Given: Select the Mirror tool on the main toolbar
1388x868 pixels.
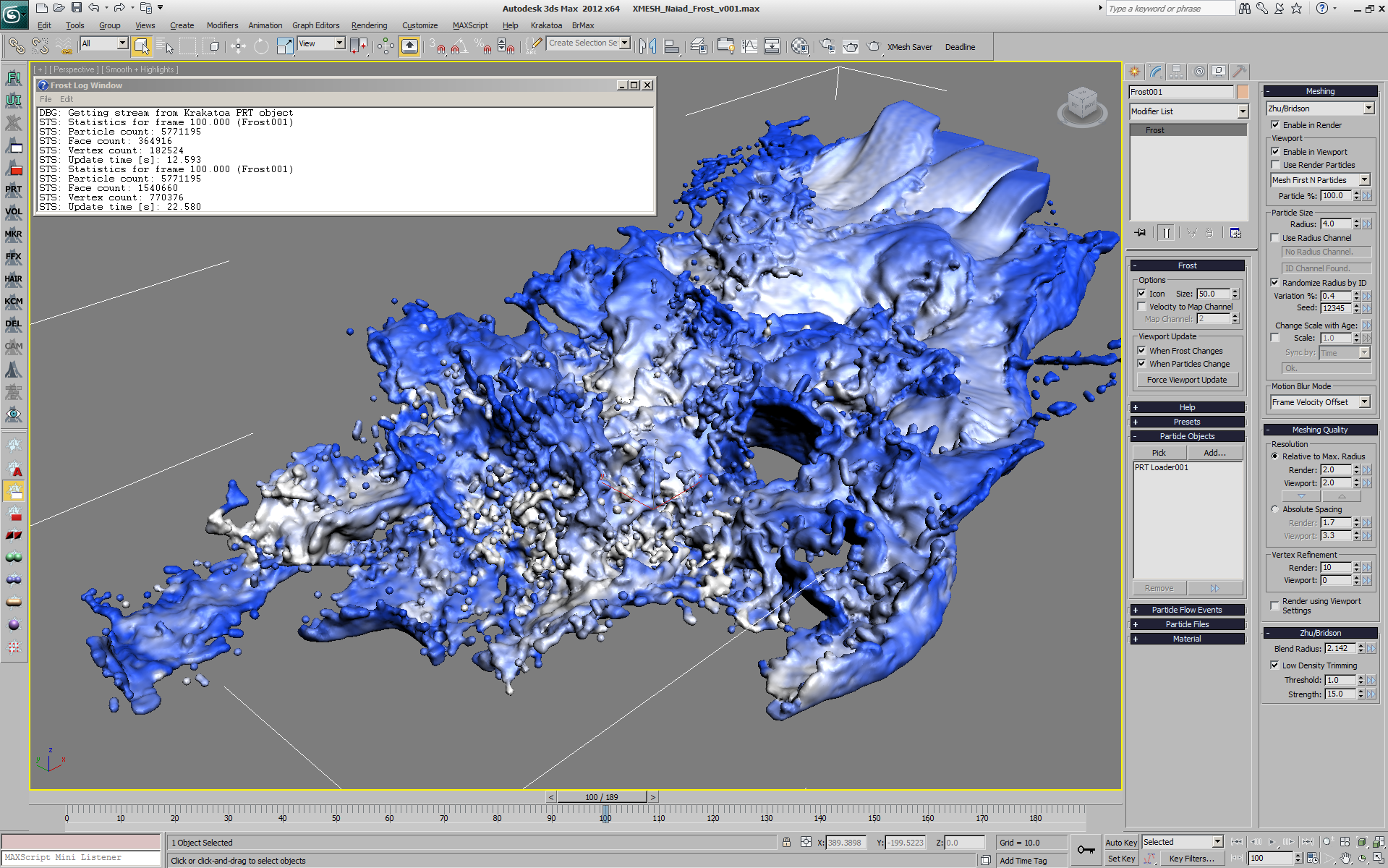Looking at the screenshot, I should click(648, 46).
